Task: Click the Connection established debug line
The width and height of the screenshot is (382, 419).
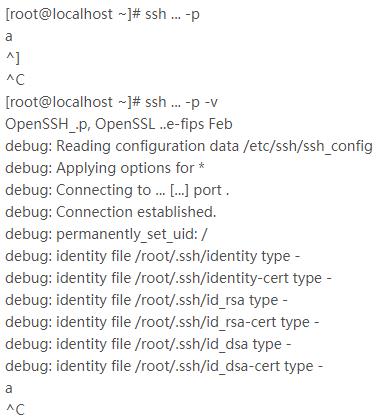Action: [x=111, y=212]
